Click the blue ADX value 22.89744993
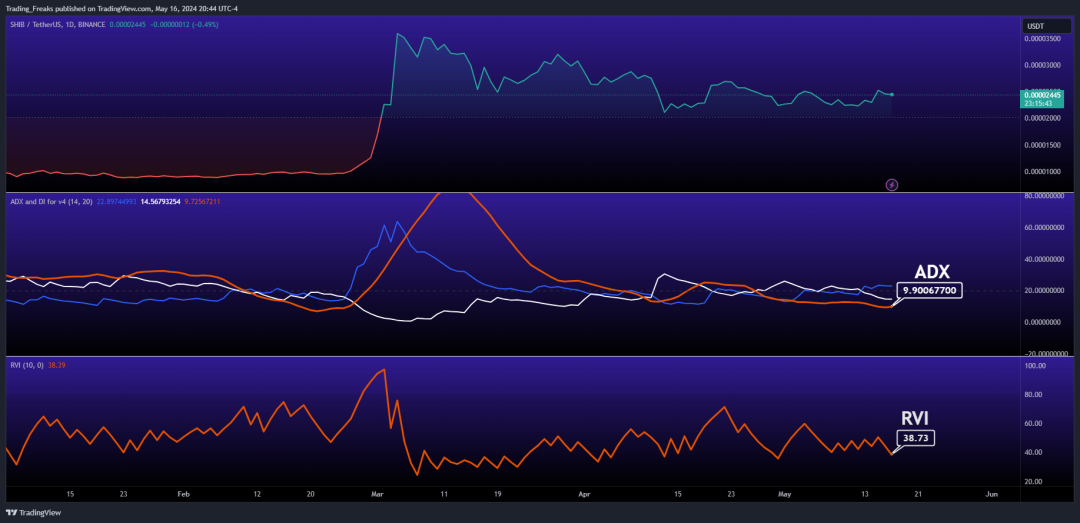The image size is (1080, 523). coord(117,201)
